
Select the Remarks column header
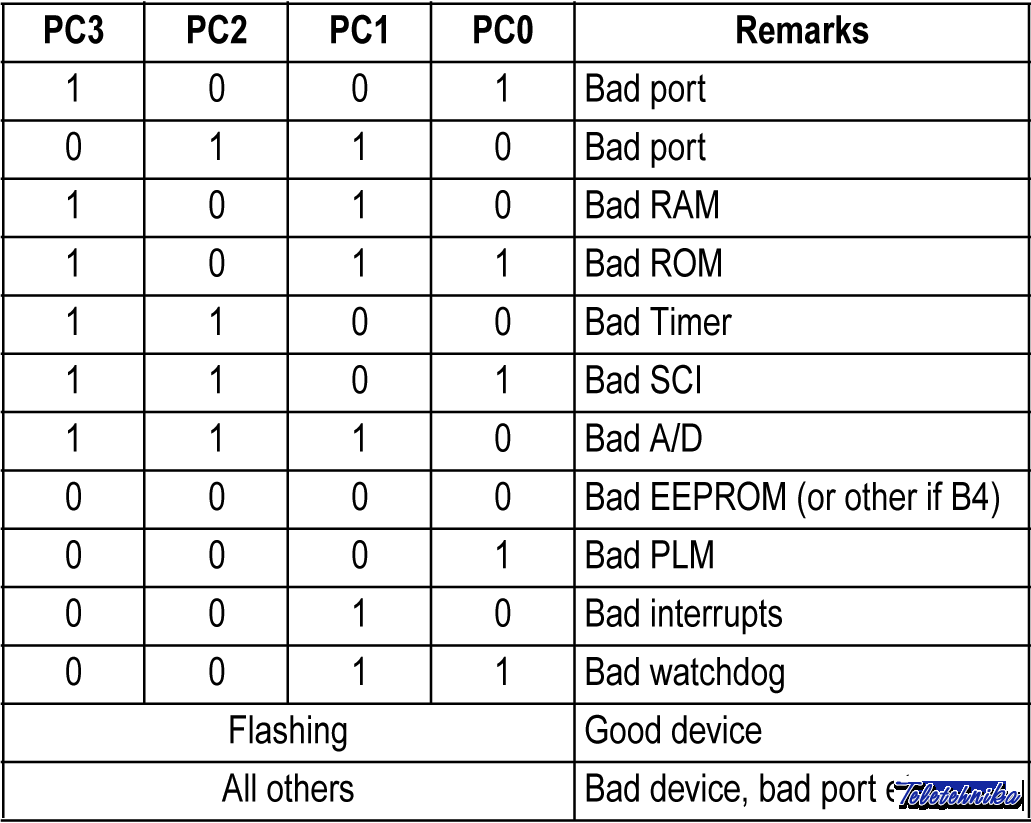(801, 31)
